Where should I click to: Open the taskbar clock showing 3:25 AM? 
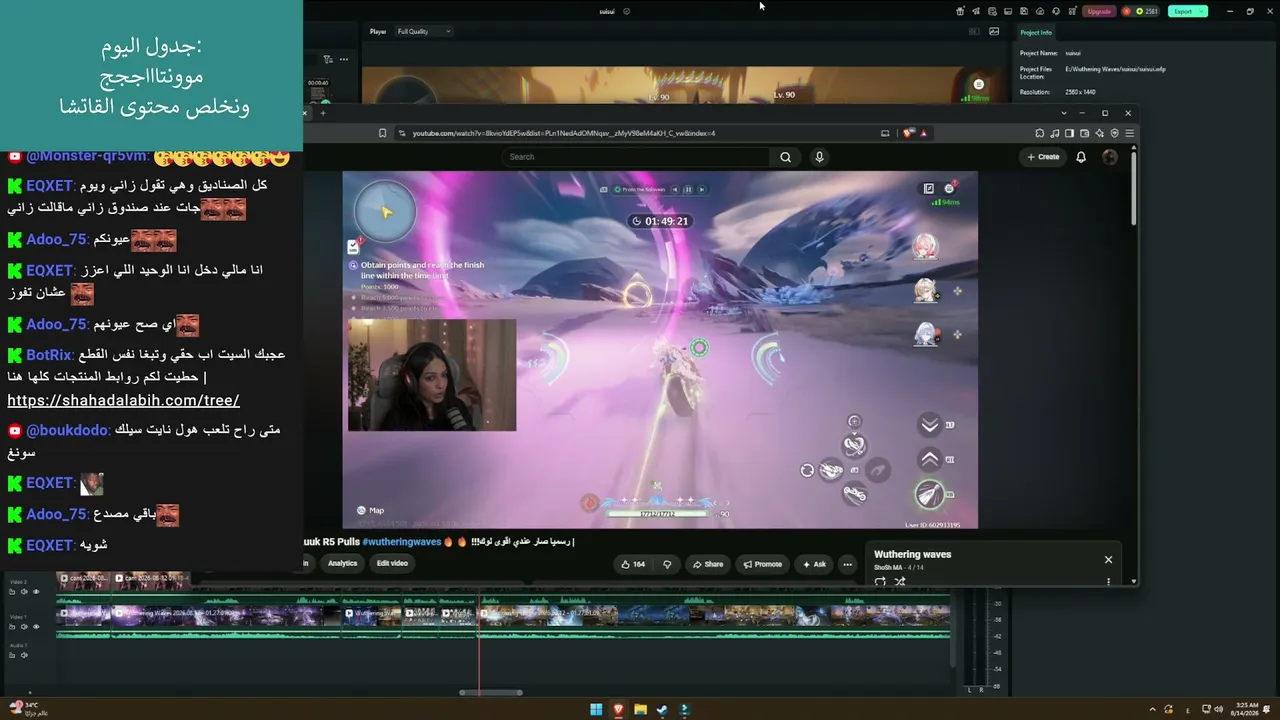point(1245,710)
